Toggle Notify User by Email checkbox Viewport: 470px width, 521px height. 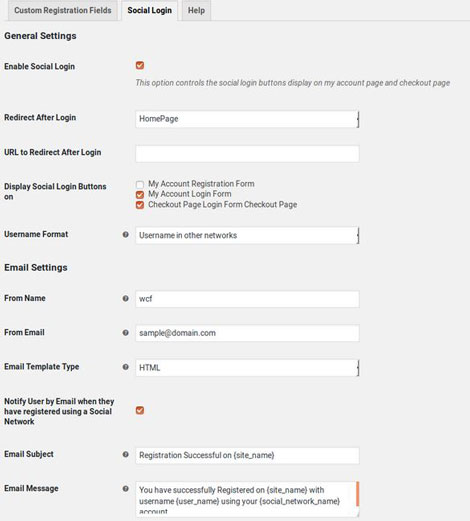140,410
